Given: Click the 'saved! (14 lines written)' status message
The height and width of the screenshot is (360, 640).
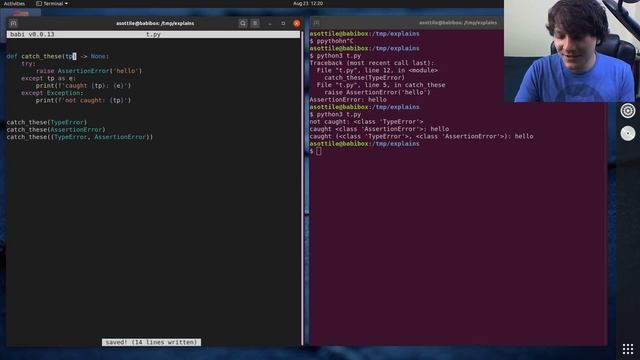Looking at the screenshot, I should pos(151,342).
